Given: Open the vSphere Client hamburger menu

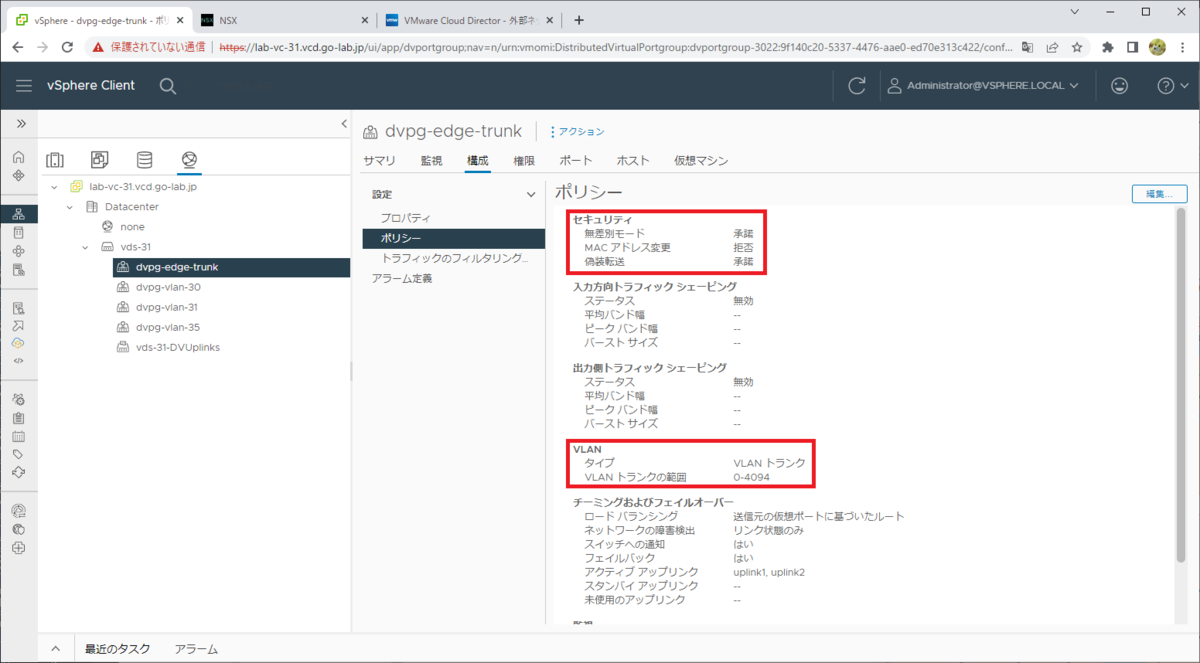Looking at the screenshot, I should point(24,86).
